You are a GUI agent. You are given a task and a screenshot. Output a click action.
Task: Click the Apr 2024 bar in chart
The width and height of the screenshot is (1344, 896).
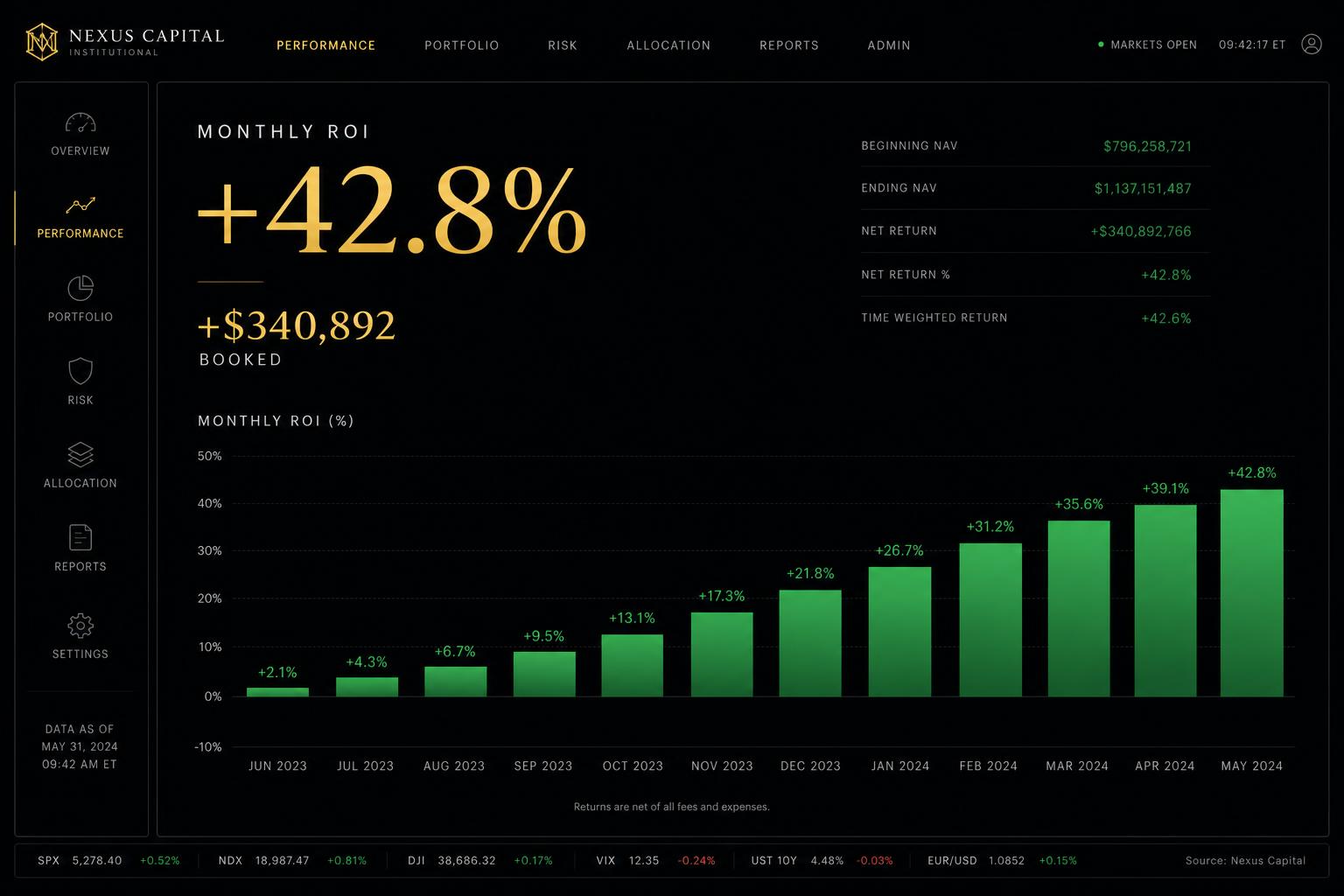[x=1165, y=600]
